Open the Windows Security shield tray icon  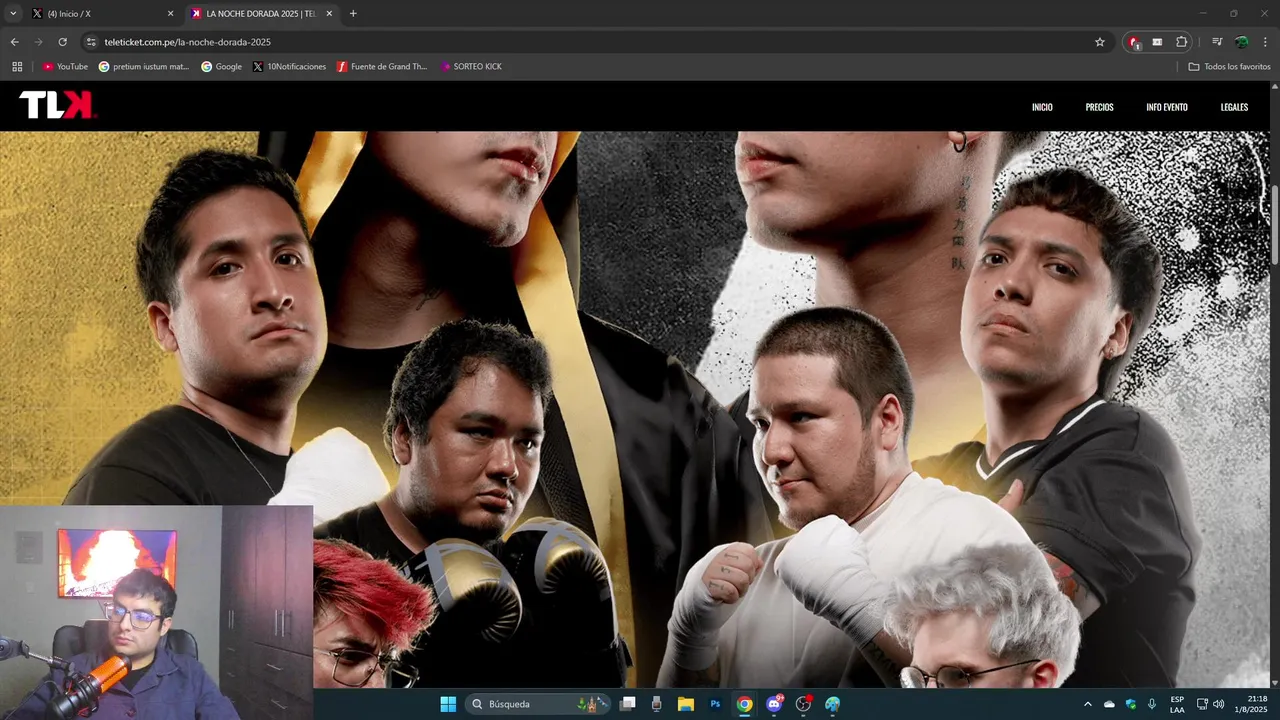click(1131, 704)
